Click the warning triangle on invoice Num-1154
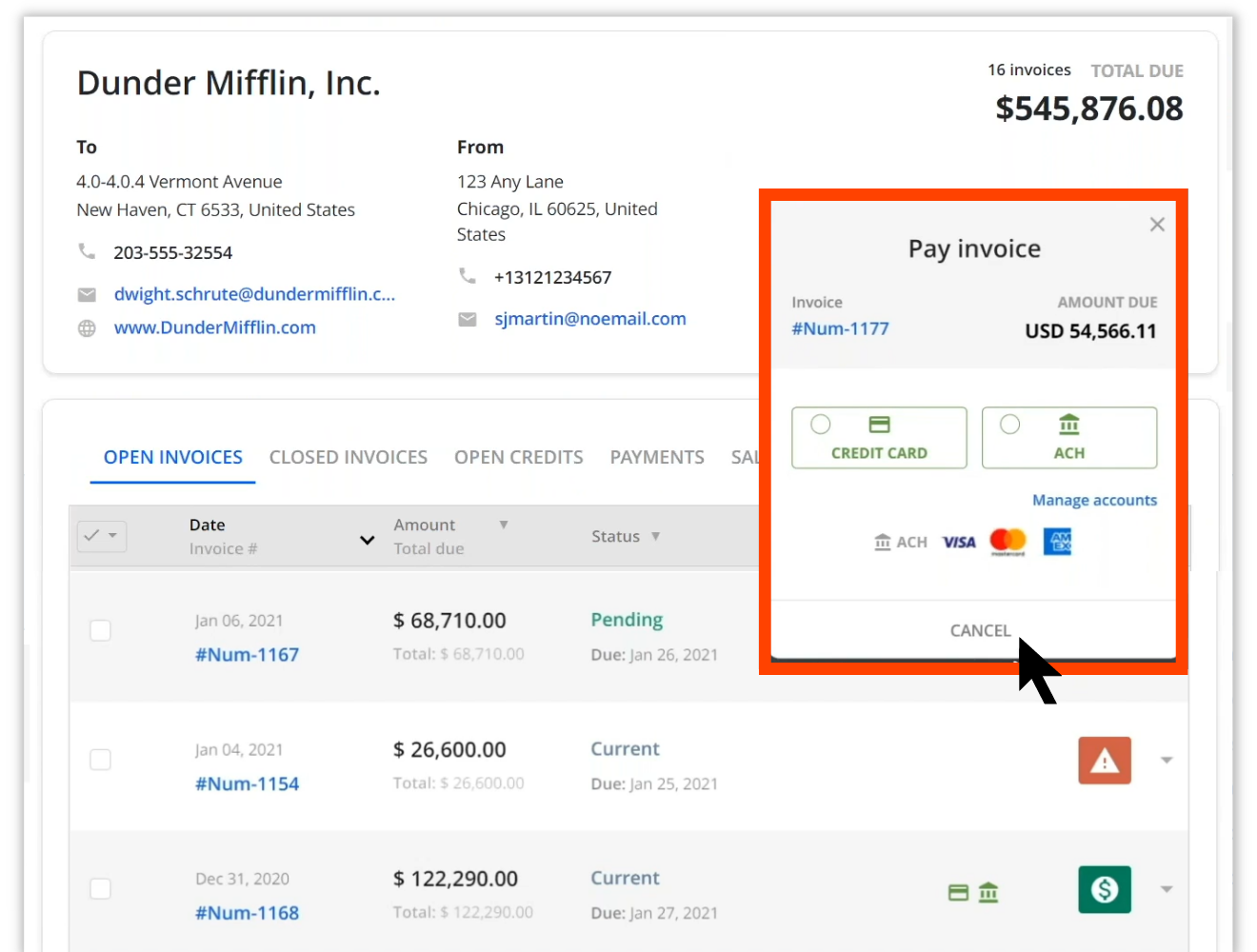The image size is (1257, 952). pos(1104,760)
